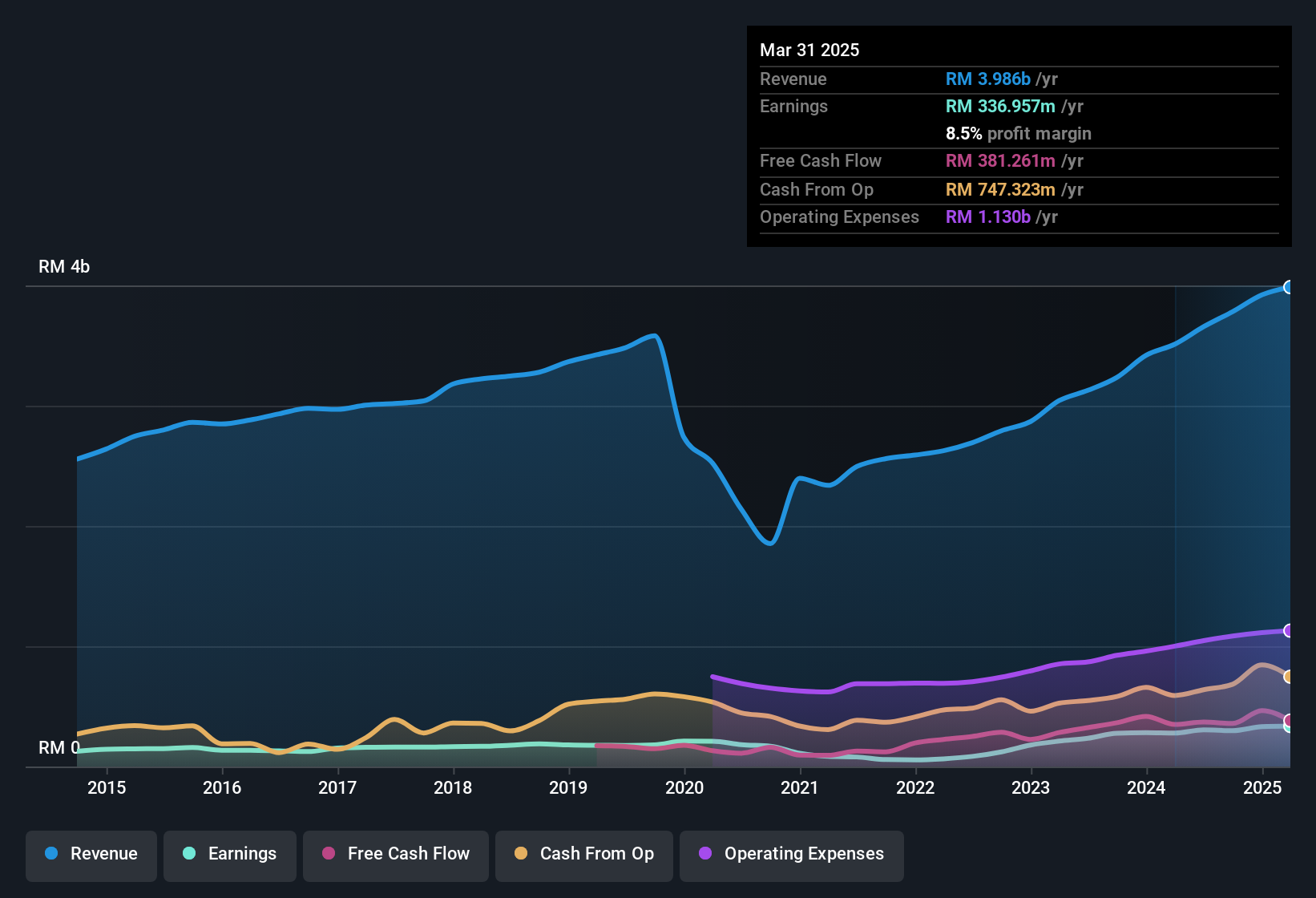
Task: Click the revenue dip near 2021
Action: 769,542
